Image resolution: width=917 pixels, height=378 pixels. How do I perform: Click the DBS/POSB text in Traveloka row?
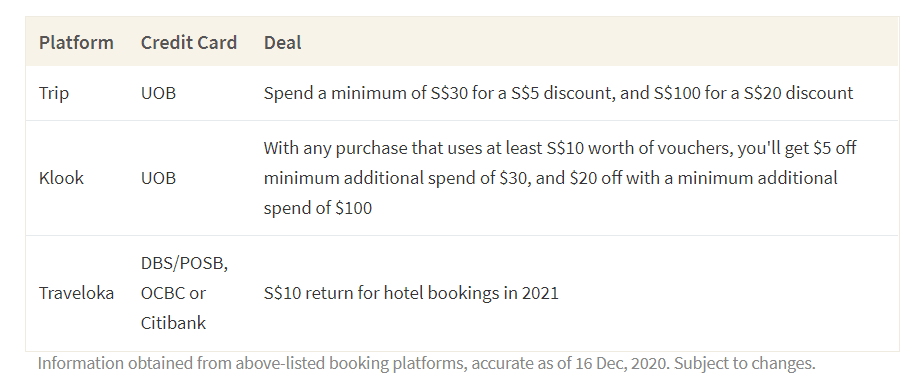pyautogui.click(x=184, y=263)
